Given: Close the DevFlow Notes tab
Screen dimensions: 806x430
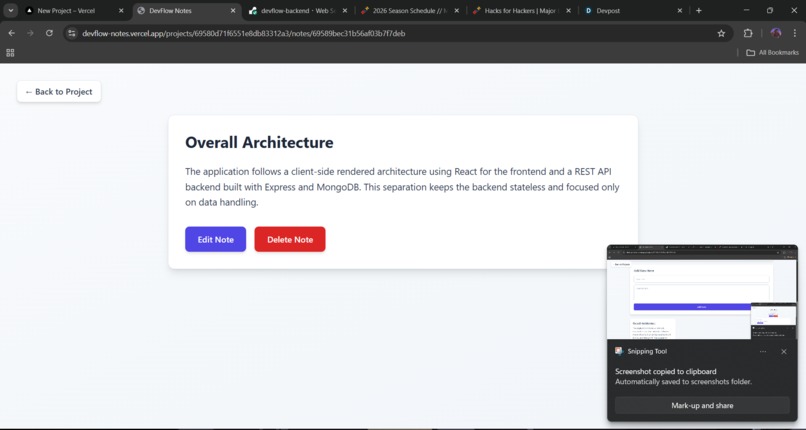Looking at the screenshot, I should 233,11.
